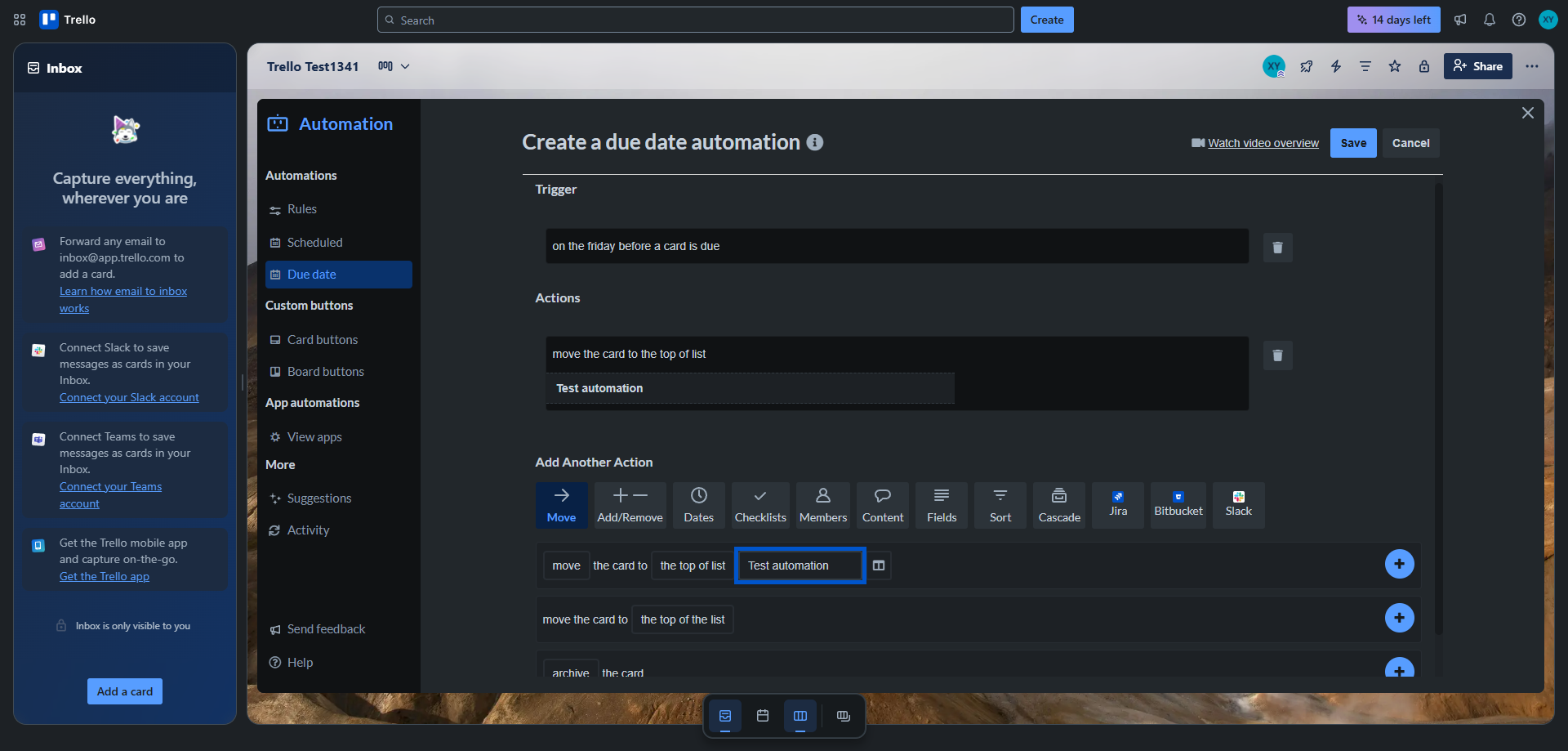Select the Sort action category
This screenshot has width=1568, height=751.
1000,505
